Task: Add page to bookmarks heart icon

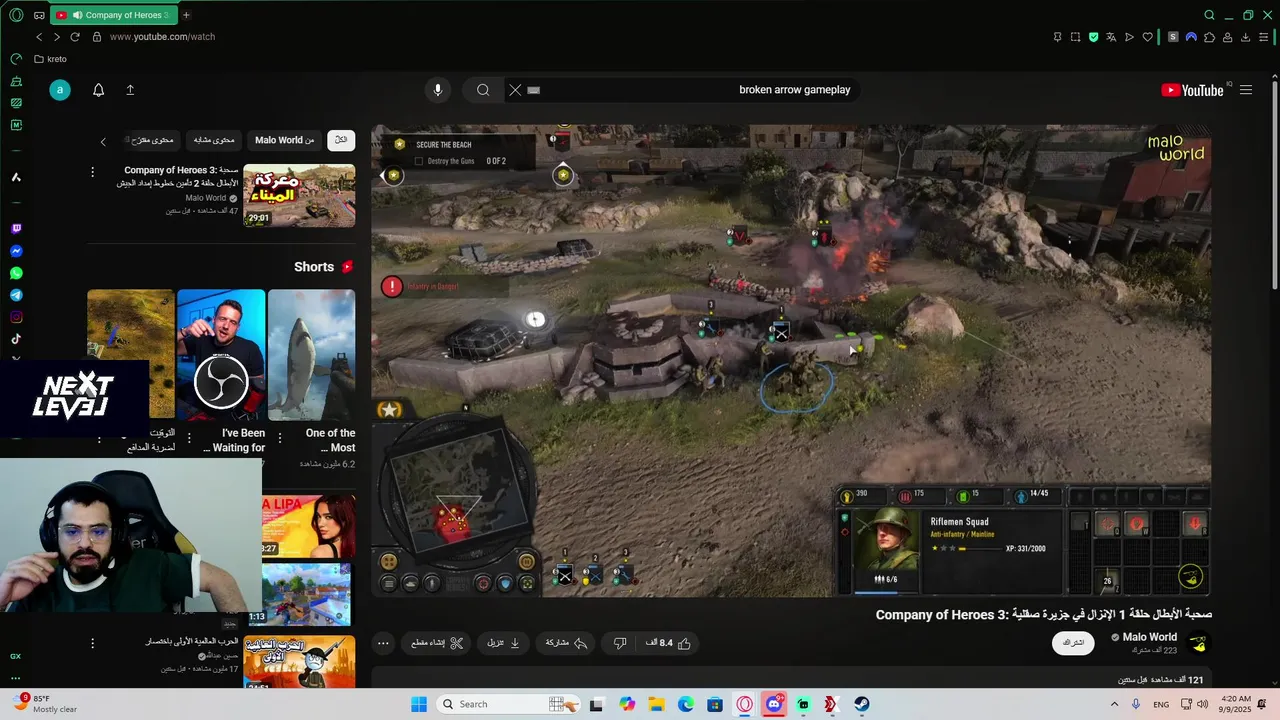Action: [1148, 37]
